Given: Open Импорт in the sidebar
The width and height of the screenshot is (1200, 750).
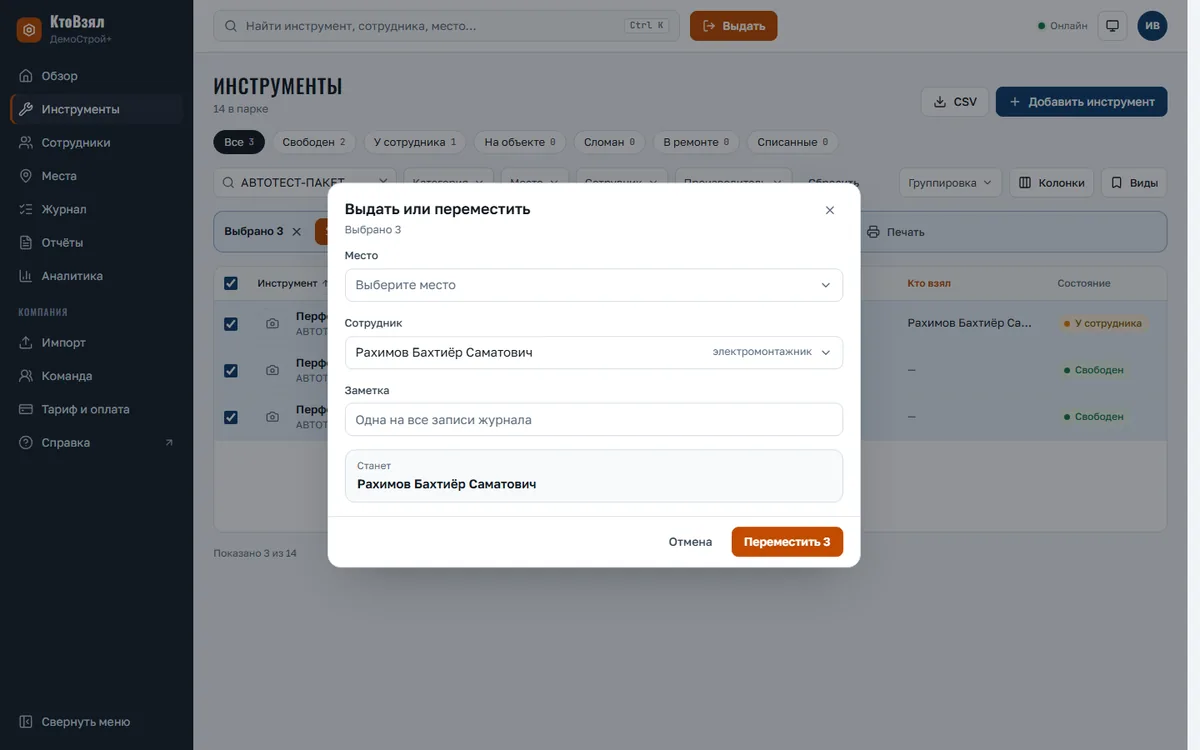Looking at the screenshot, I should [x=96, y=343].
